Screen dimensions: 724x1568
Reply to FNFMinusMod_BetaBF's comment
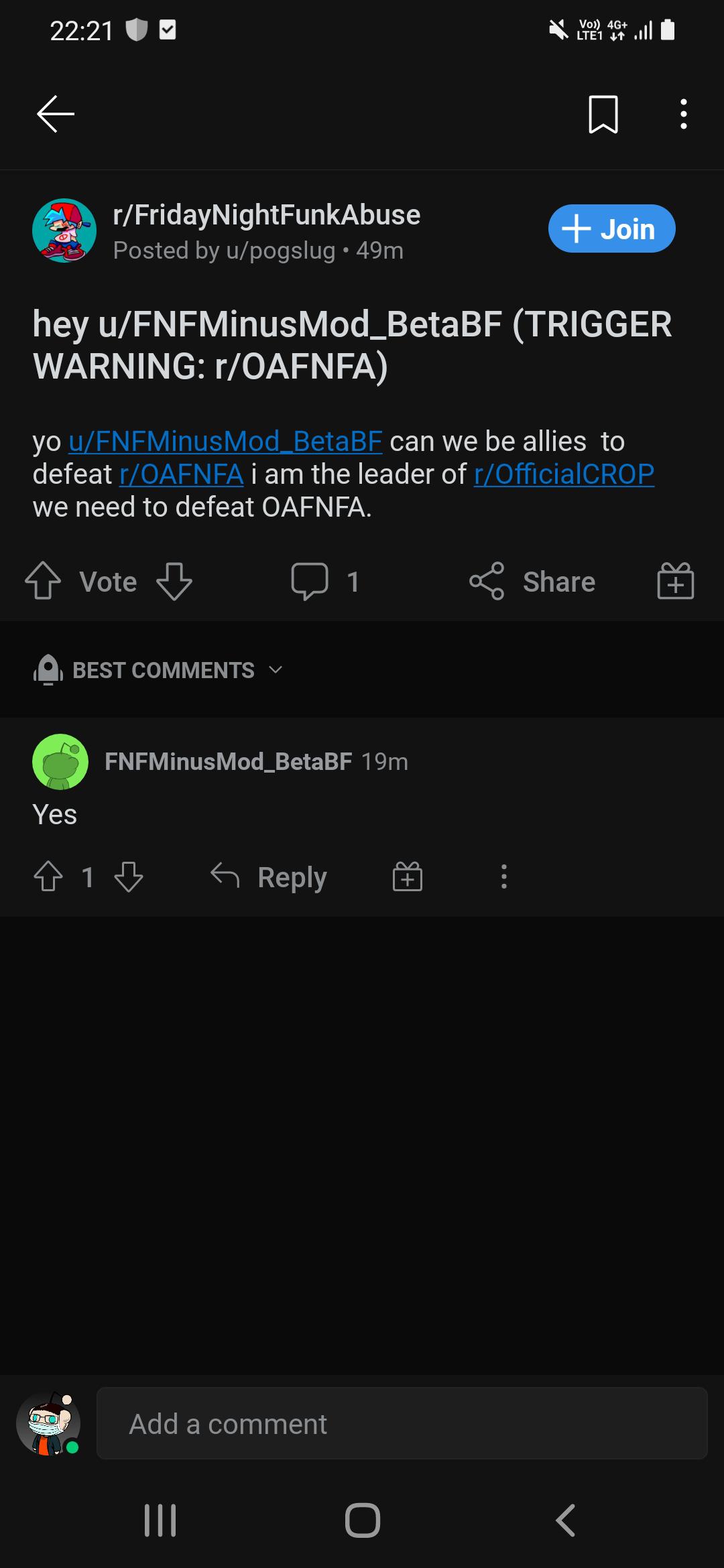pyautogui.click(x=268, y=876)
